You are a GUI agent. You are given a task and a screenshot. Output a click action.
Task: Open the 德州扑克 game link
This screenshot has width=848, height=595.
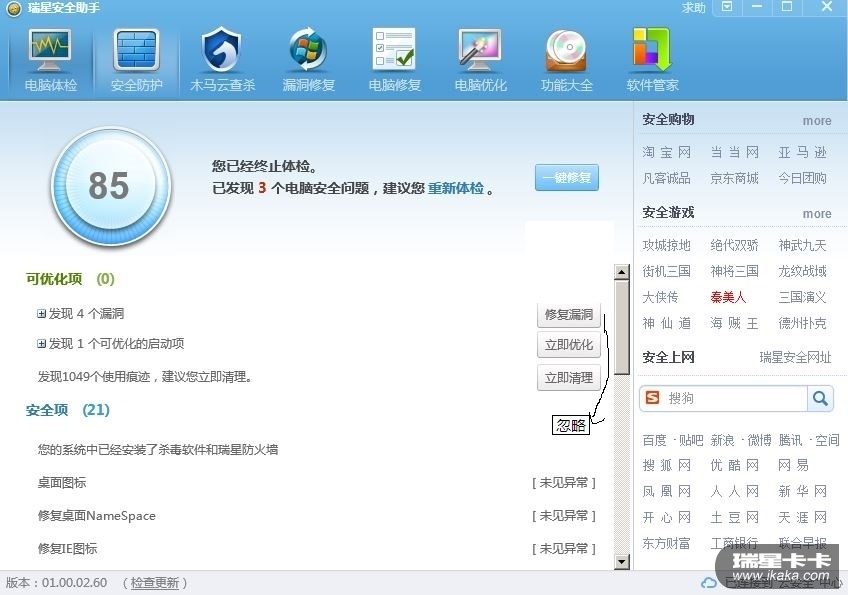[x=803, y=323]
